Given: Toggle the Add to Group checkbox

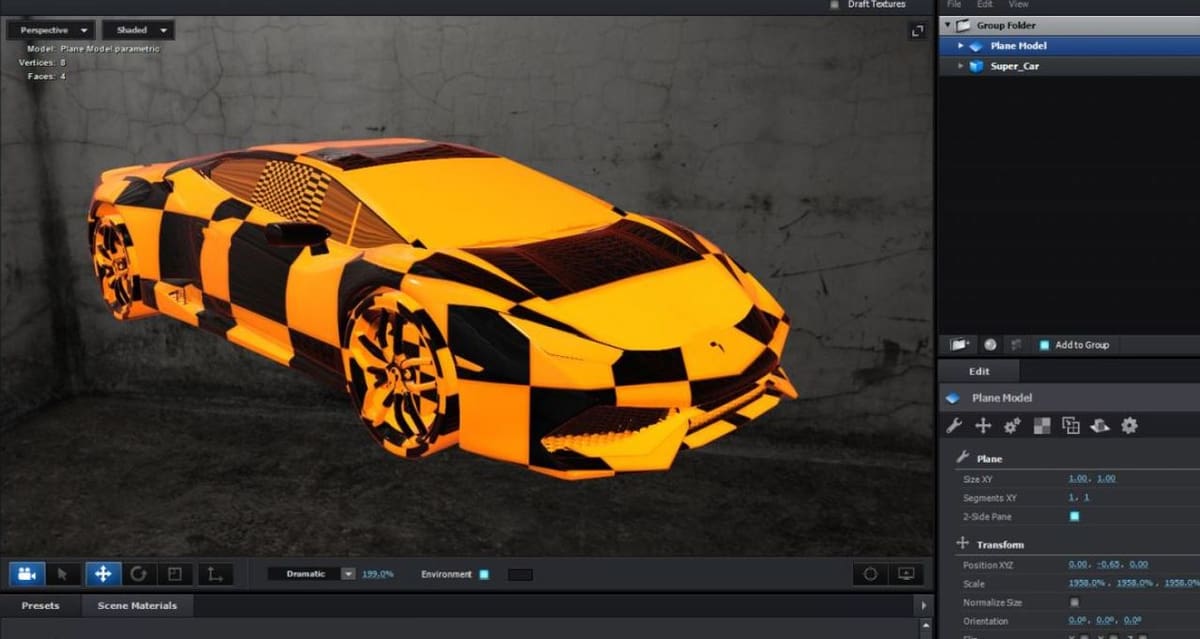Looking at the screenshot, I should click(x=1044, y=345).
